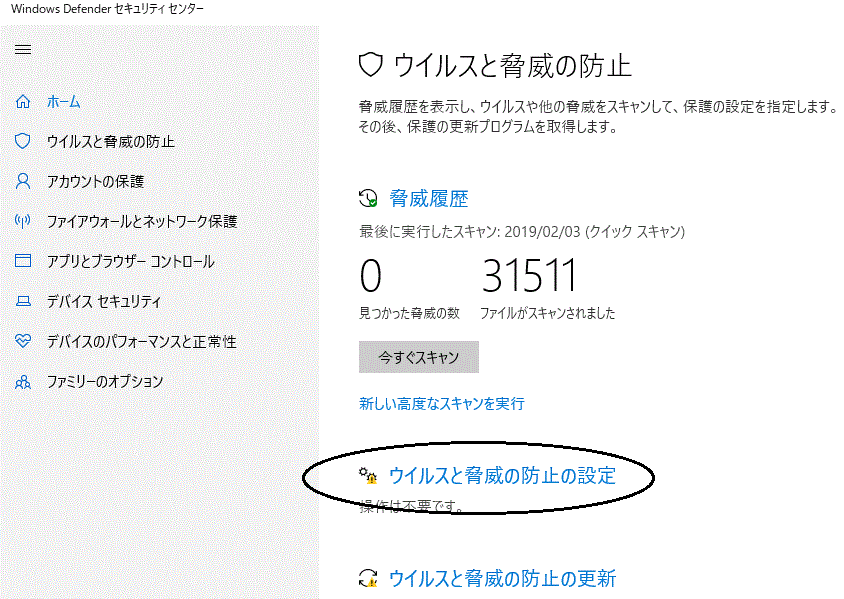Open デバイス セキュリティ in sidebar
Screen dimensions: 844x599
click(104, 301)
